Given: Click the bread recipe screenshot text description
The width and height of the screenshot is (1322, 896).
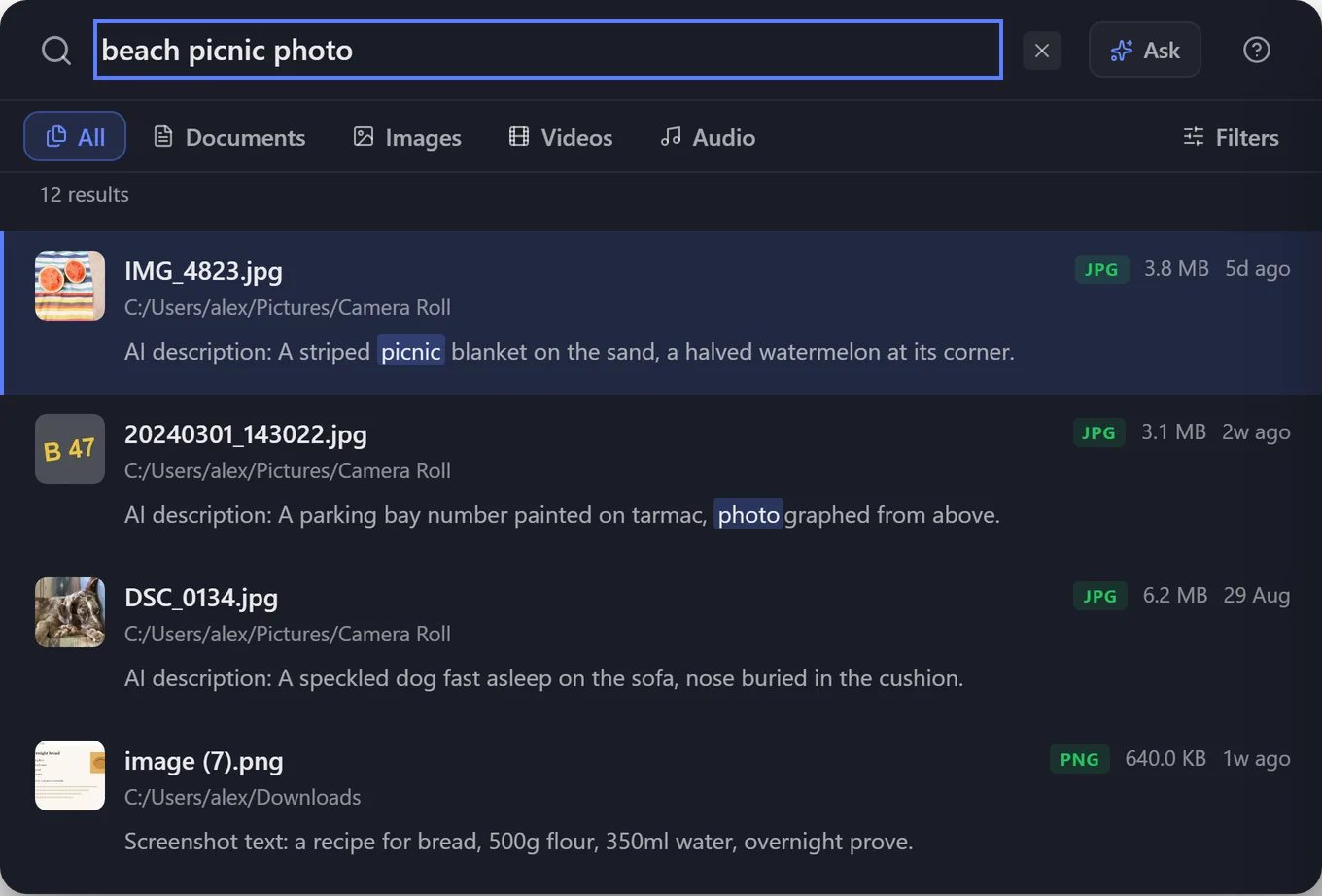Looking at the screenshot, I should (519, 841).
